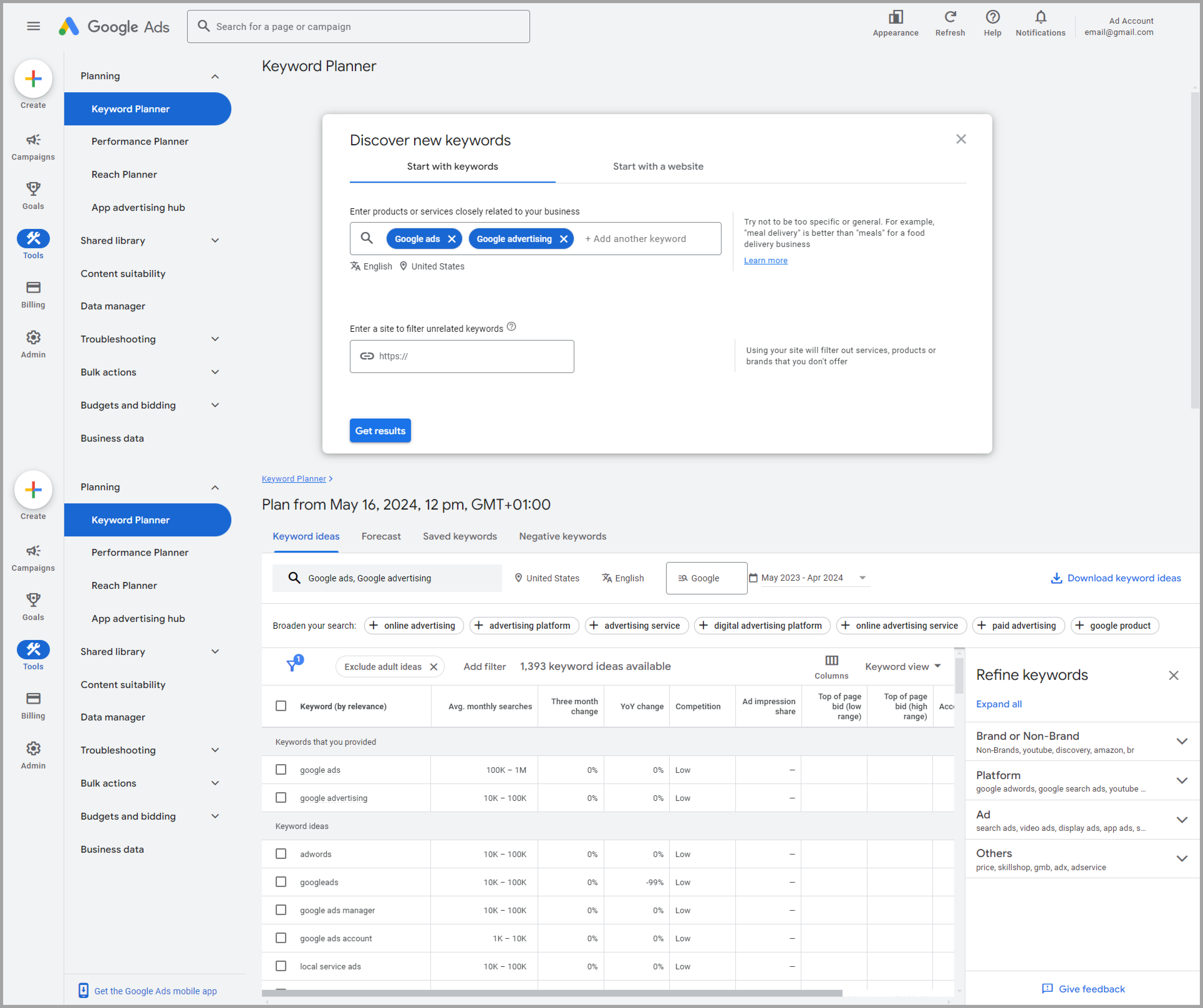Screen dimensions: 1203x1008
Task: Open the United States location pin in the plan toolbar
Action: (x=518, y=578)
